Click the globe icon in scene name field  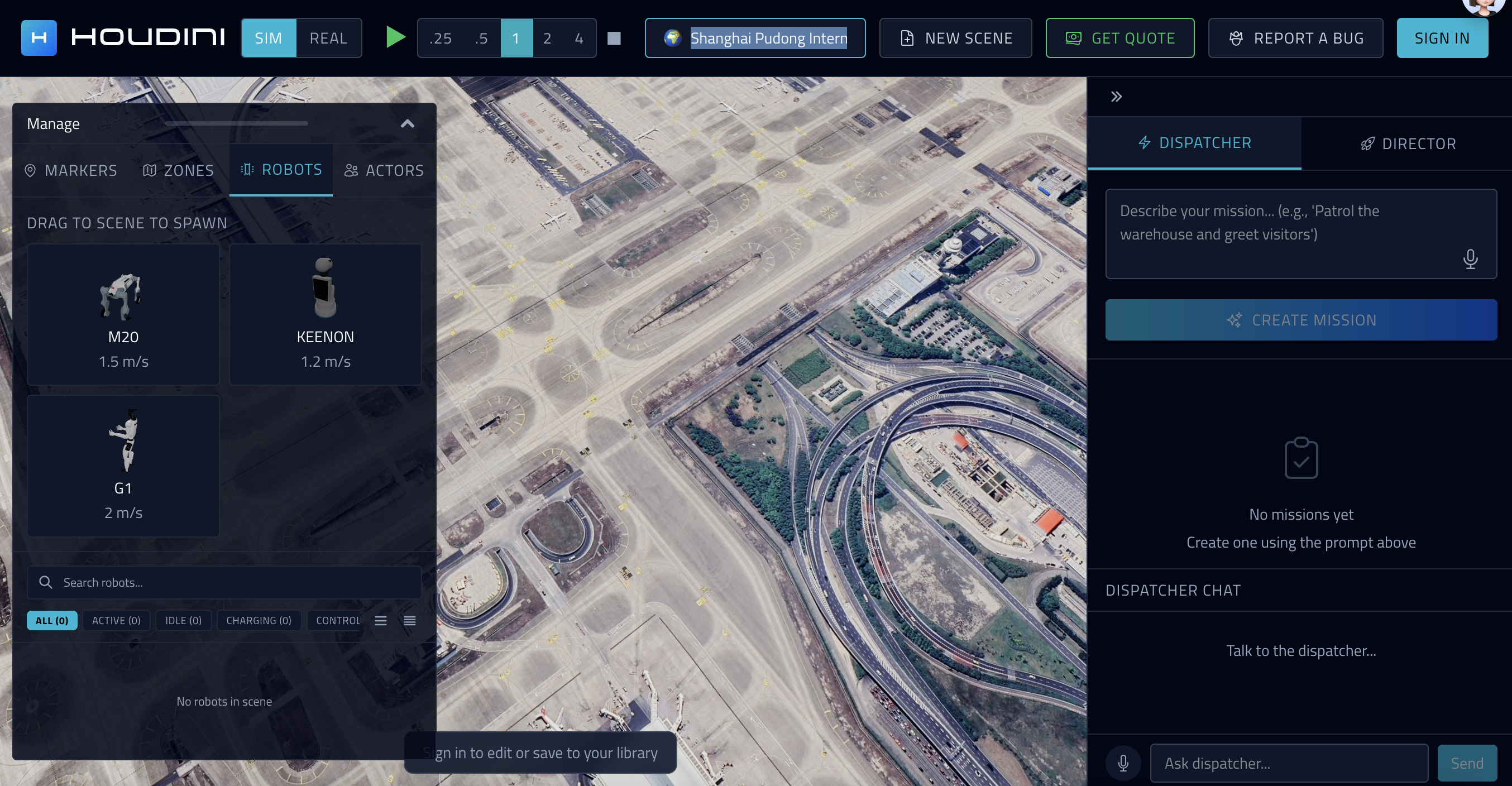(x=672, y=38)
